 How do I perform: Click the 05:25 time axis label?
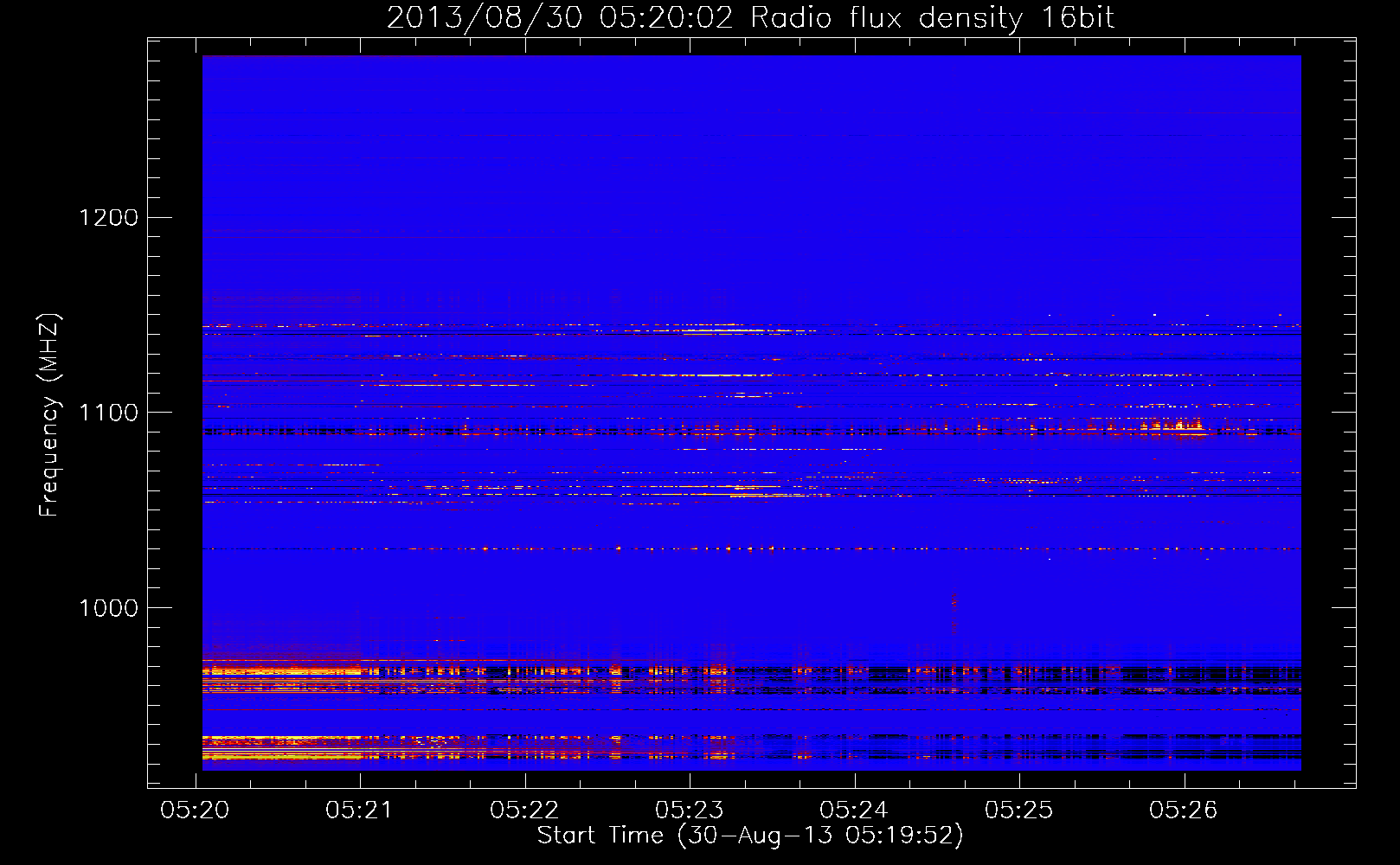tap(1019, 811)
